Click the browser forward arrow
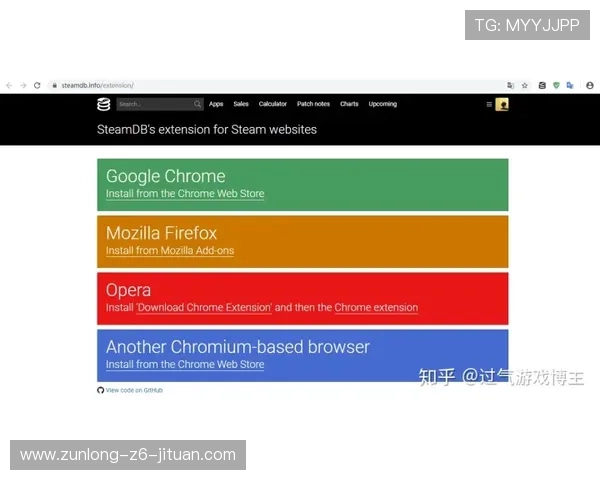600x480 pixels. pos(23,86)
